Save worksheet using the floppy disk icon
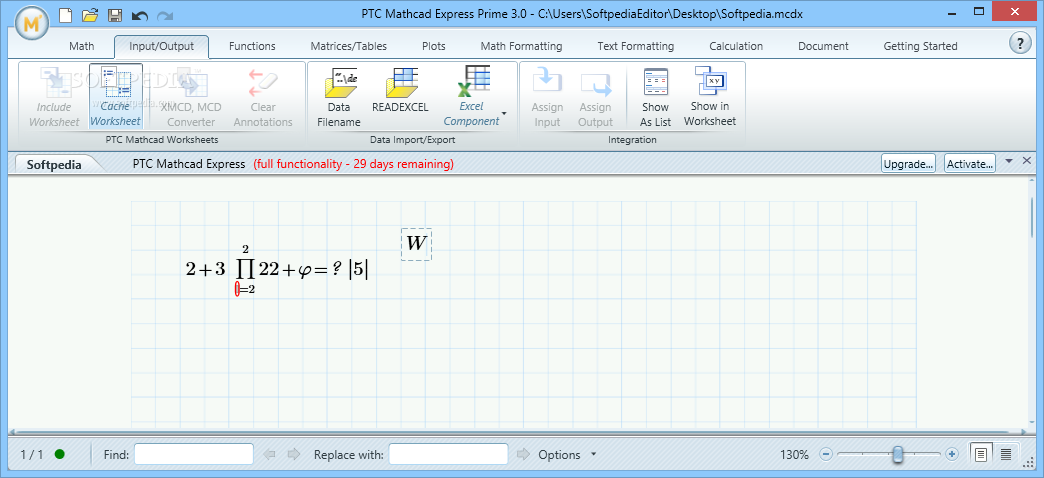This screenshot has width=1044, height=478. 115,14
